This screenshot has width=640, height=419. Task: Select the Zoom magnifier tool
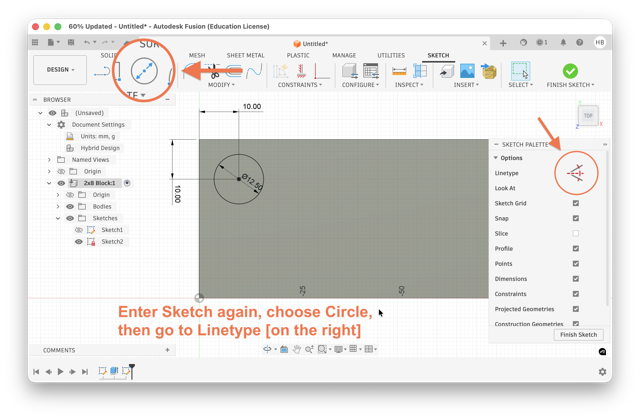click(x=309, y=349)
